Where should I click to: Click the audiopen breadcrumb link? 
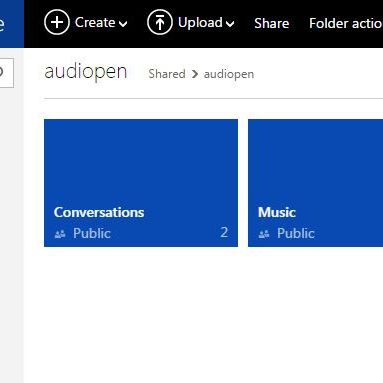[229, 74]
